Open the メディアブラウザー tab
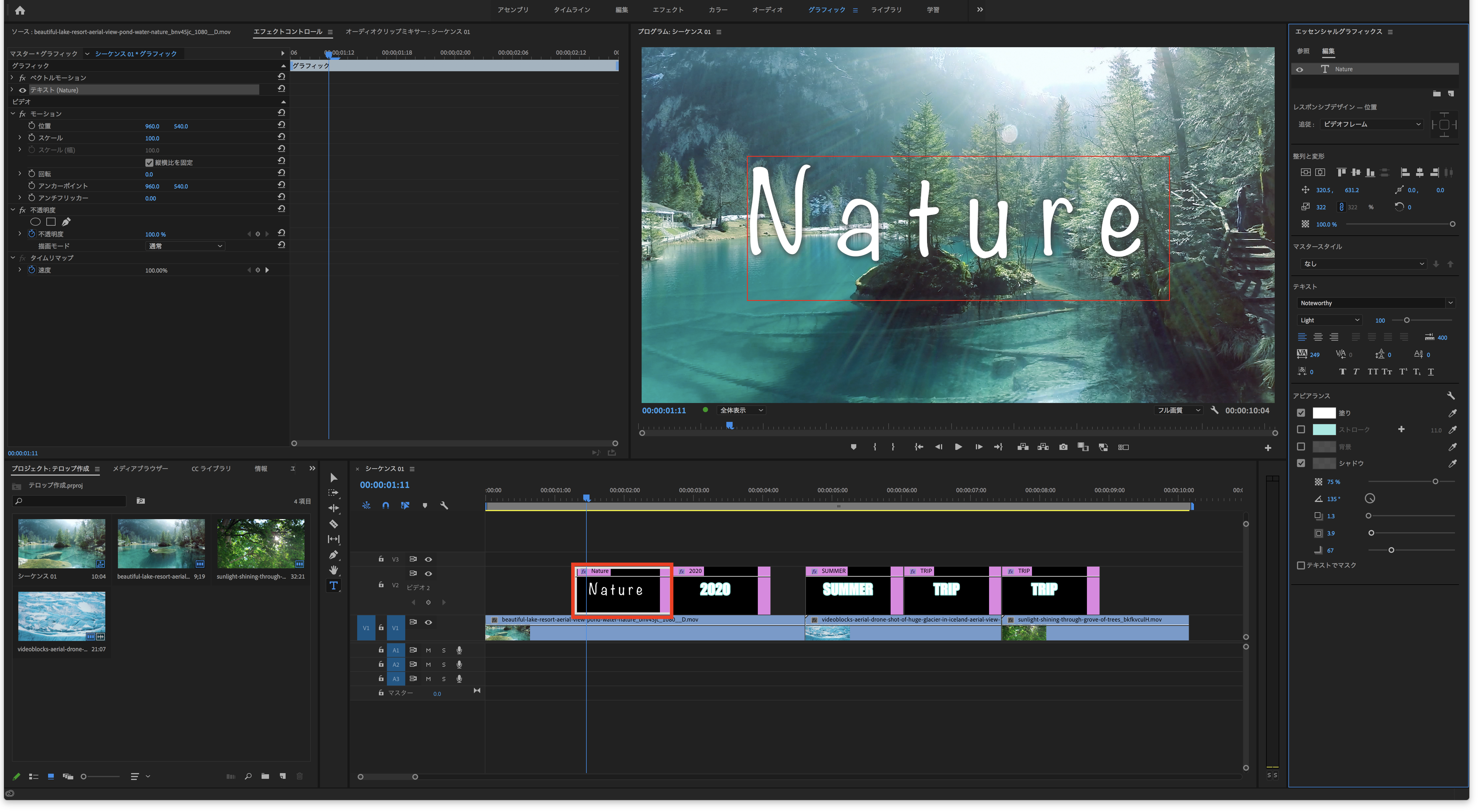This screenshot has width=1479, height=812. (x=141, y=468)
